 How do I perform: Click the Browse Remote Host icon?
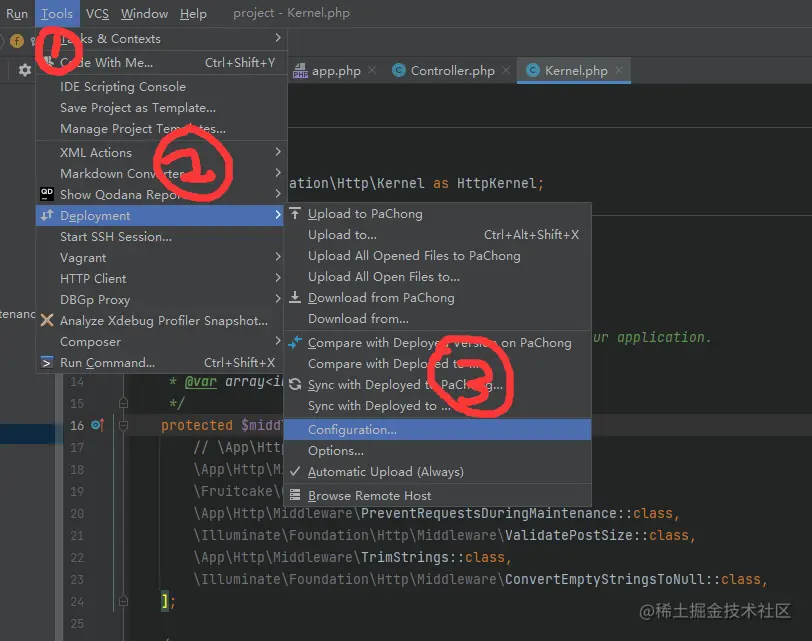point(295,495)
